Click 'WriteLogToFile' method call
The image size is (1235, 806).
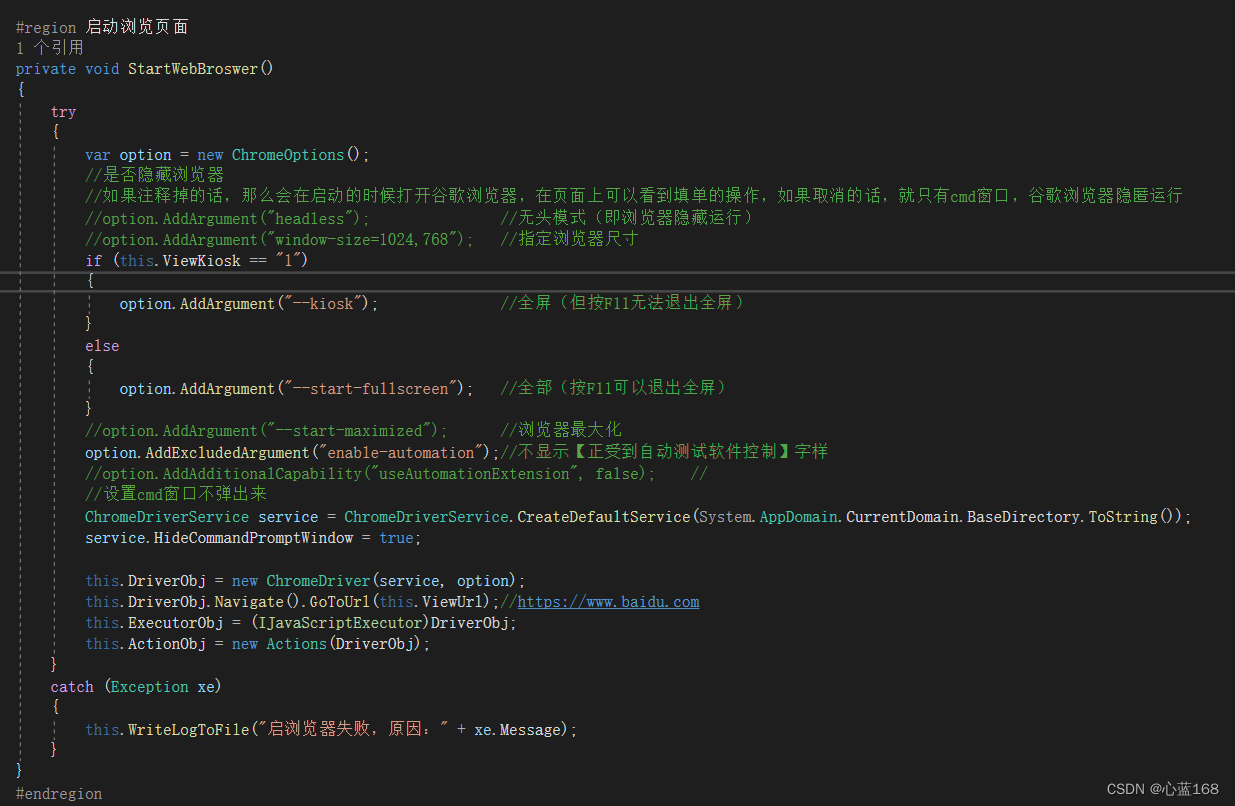pos(188,730)
